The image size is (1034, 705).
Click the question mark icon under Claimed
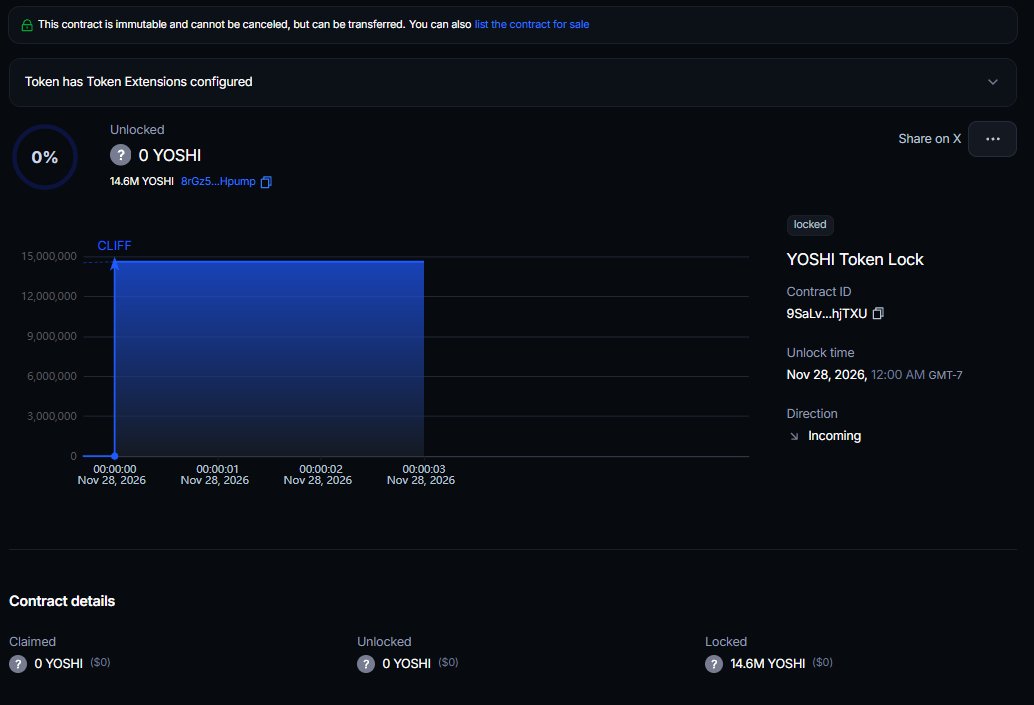click(18, 663)
